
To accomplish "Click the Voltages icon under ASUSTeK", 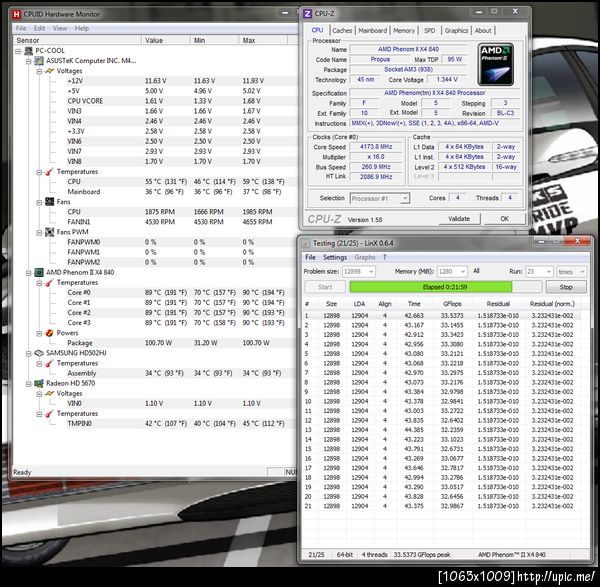I will tap(49, 71).
